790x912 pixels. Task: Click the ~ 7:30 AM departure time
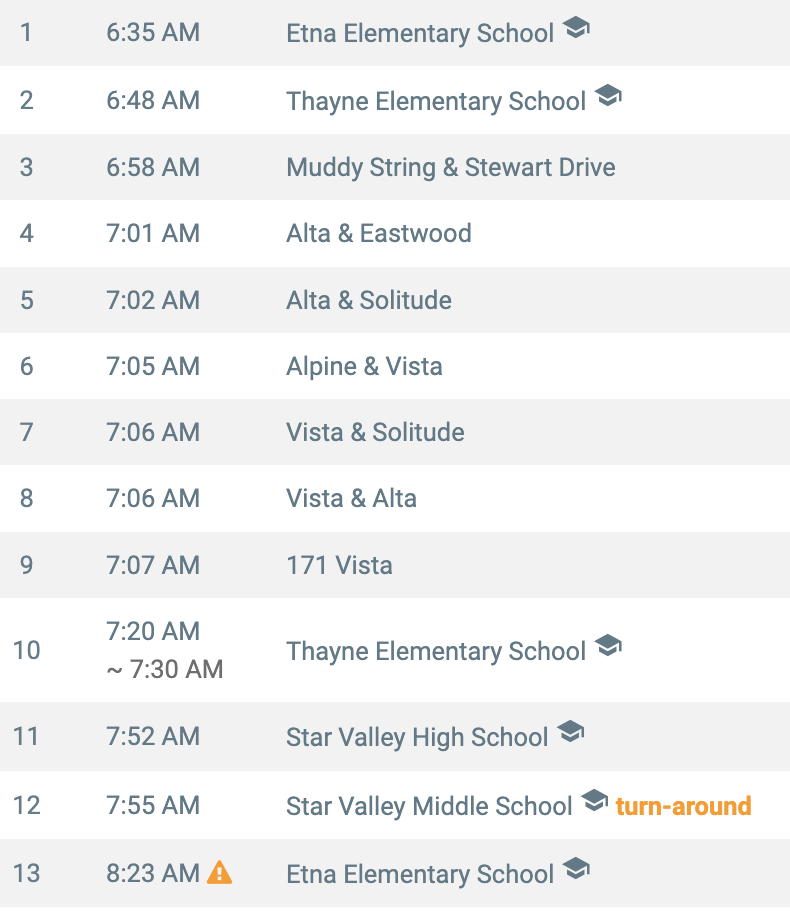pos(165,669)
